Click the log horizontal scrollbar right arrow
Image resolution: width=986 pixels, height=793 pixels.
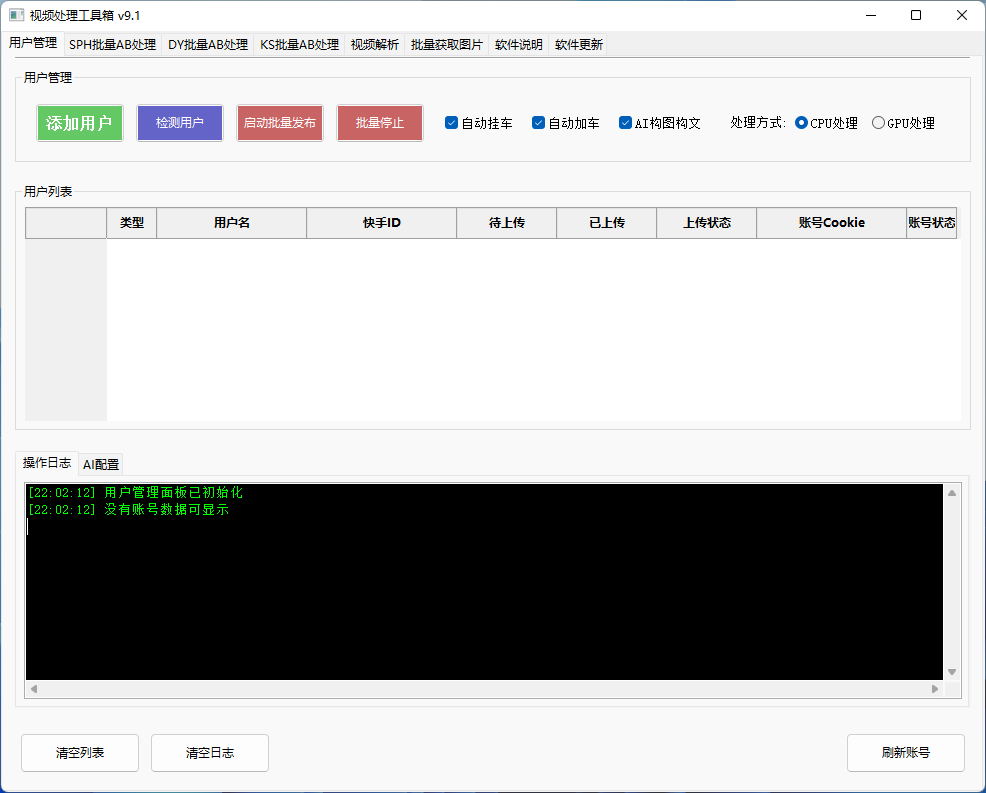click(935, 689)
